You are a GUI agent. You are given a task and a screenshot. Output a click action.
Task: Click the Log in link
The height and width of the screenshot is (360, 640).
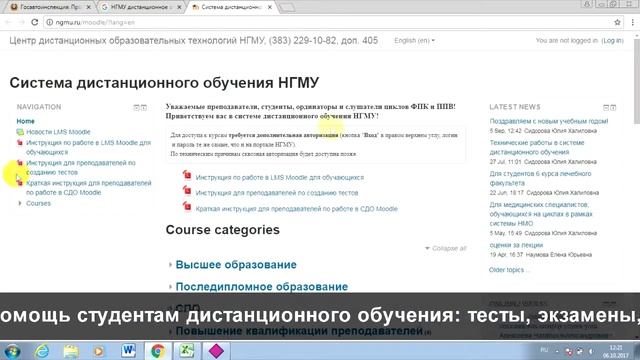[x=613, y=40]
